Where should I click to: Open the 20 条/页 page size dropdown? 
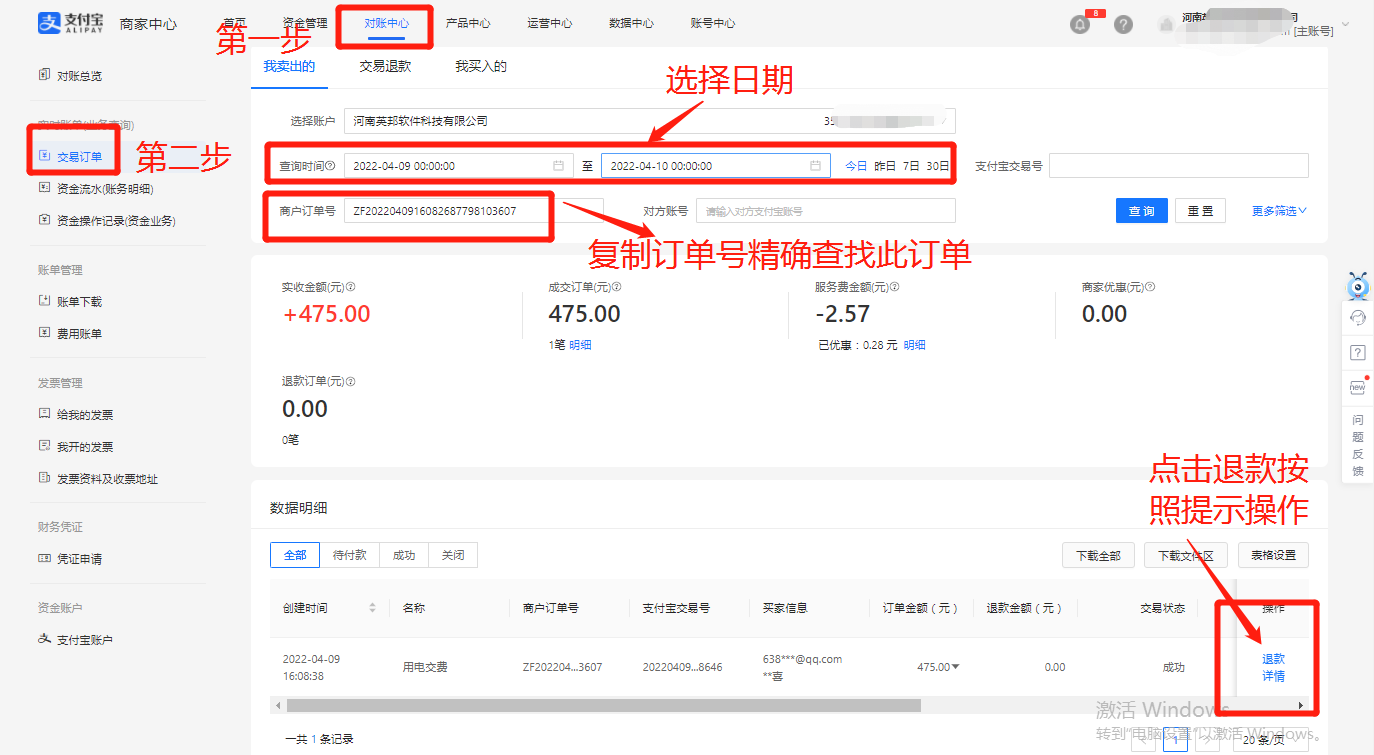[1269, 740]
